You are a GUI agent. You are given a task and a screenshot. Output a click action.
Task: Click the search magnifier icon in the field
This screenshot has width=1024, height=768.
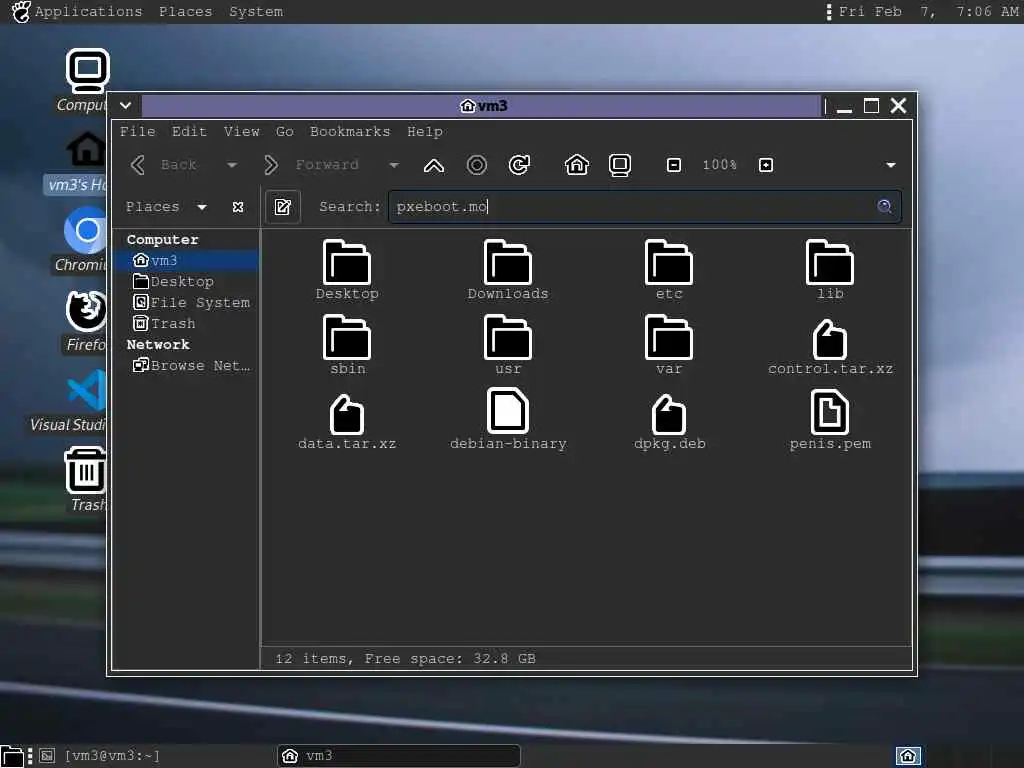pos(884,206)
